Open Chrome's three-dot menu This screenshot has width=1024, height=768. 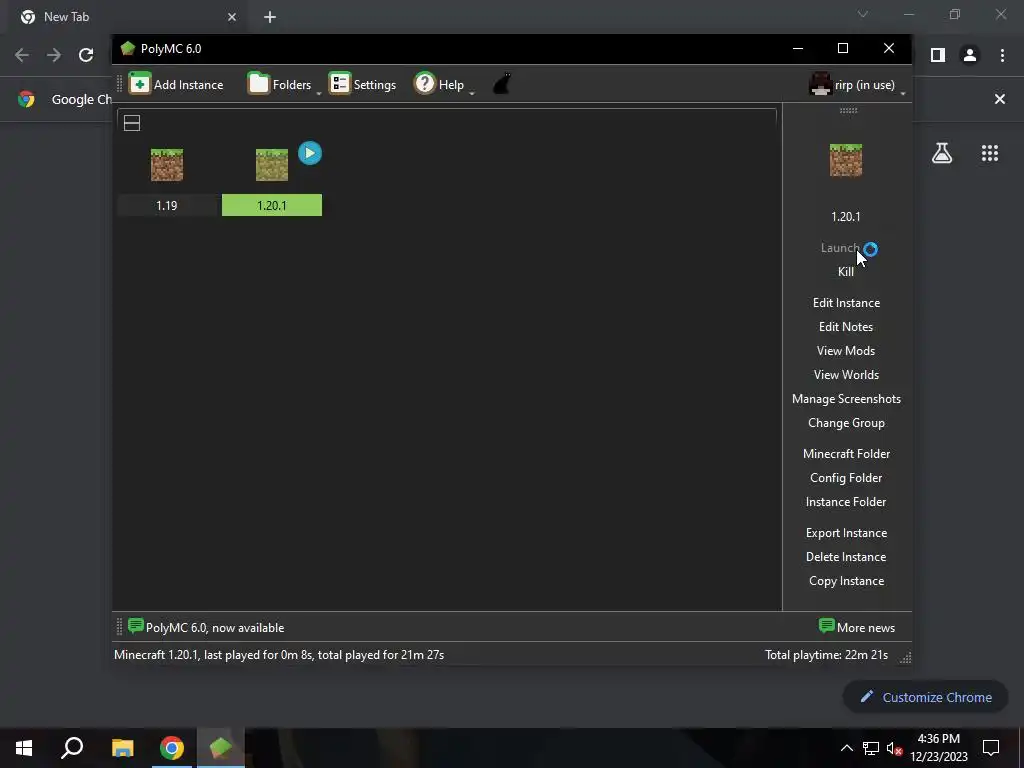coord(1002,55)
